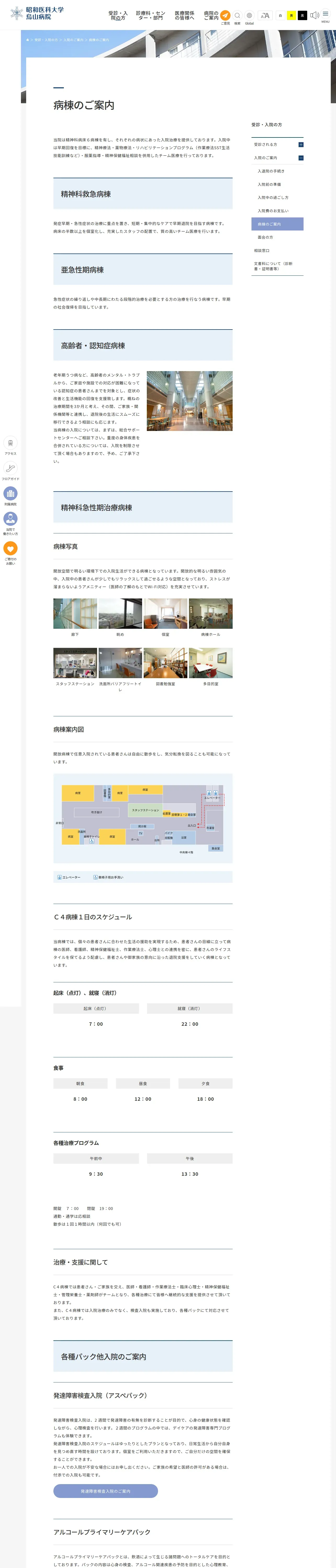This screenshot has height=1568, width=336.
Task: Click the speaker read-aloud icon
Action: coord(315,15)
